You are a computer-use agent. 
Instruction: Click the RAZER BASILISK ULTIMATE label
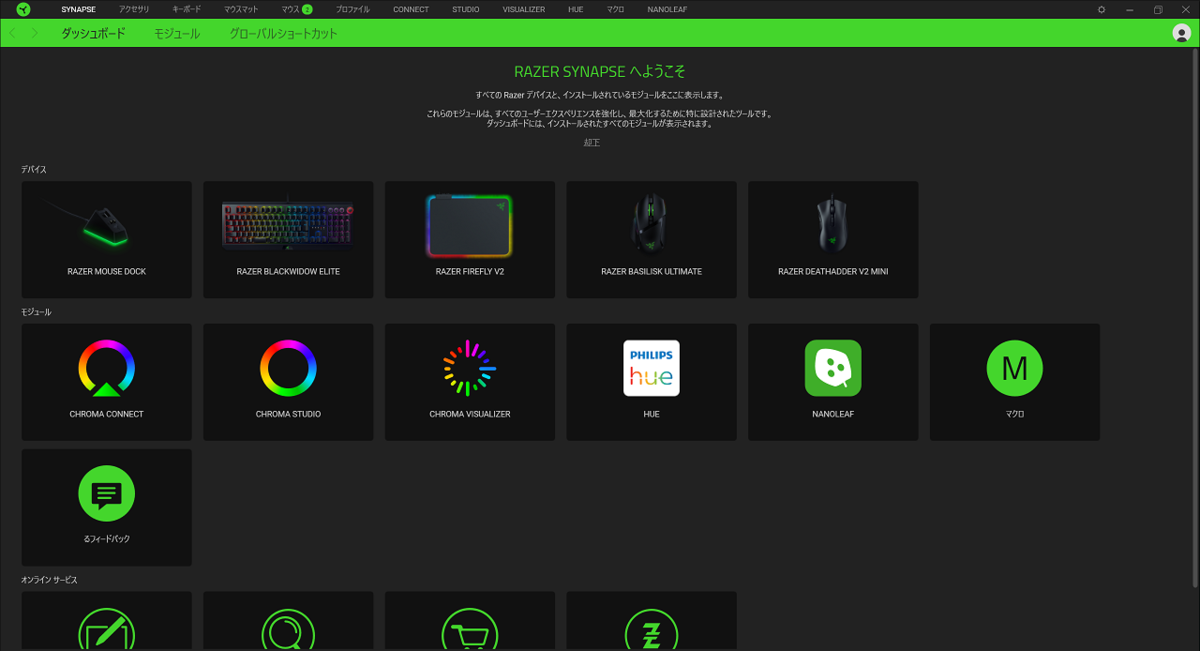tap(652, 272)
